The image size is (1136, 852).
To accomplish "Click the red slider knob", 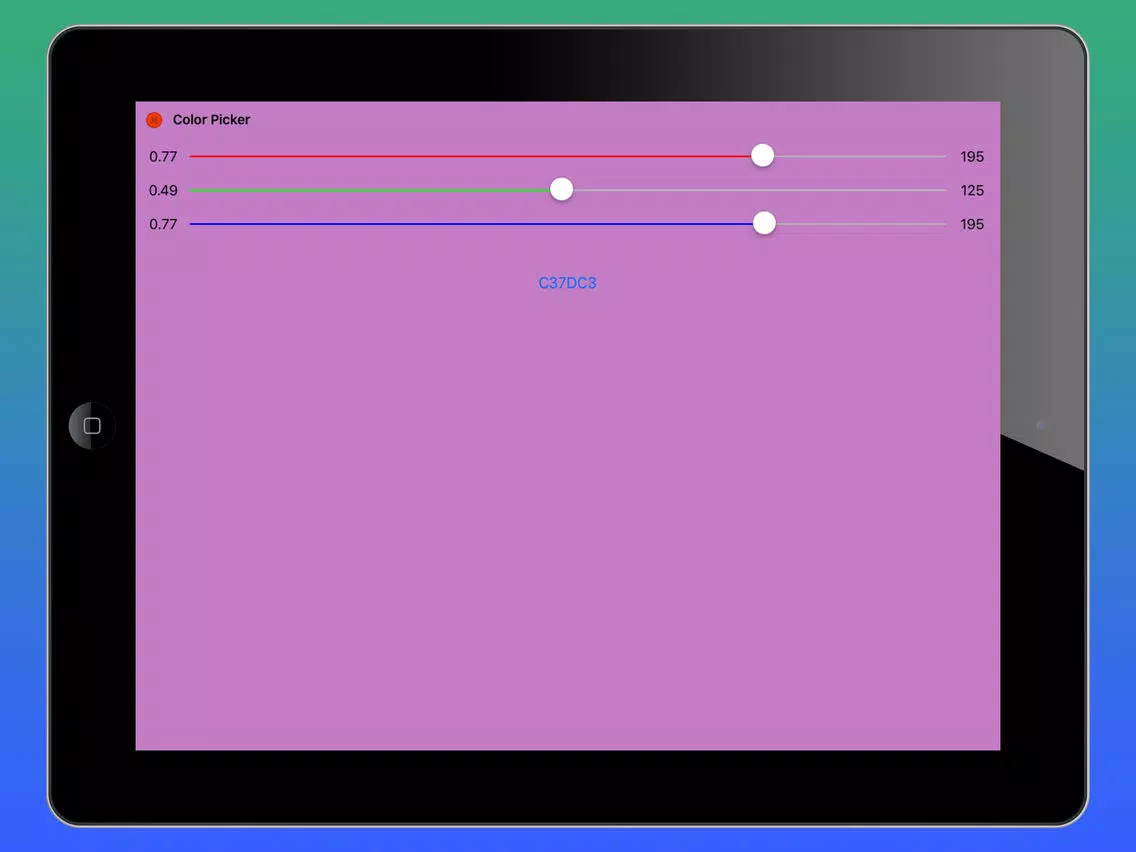I will (762, 155).
